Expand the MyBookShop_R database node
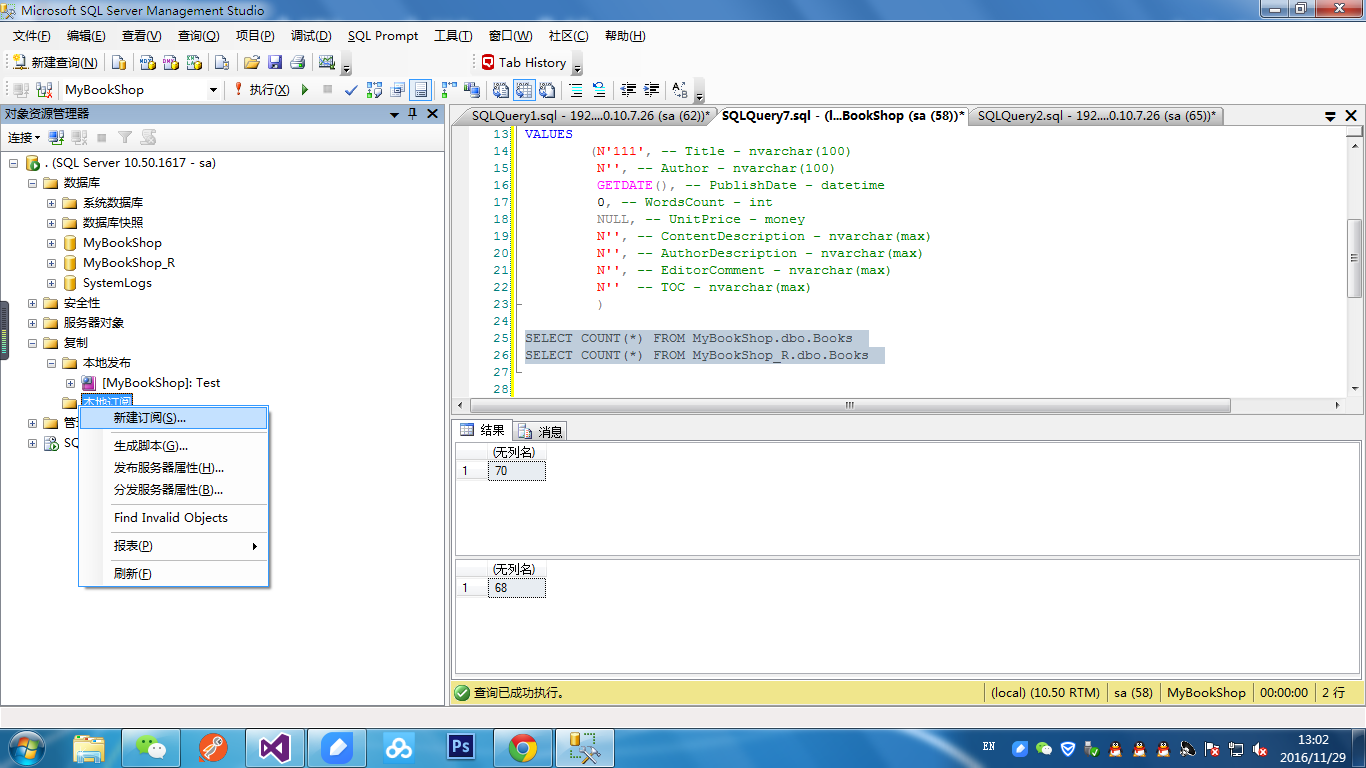 52,263
